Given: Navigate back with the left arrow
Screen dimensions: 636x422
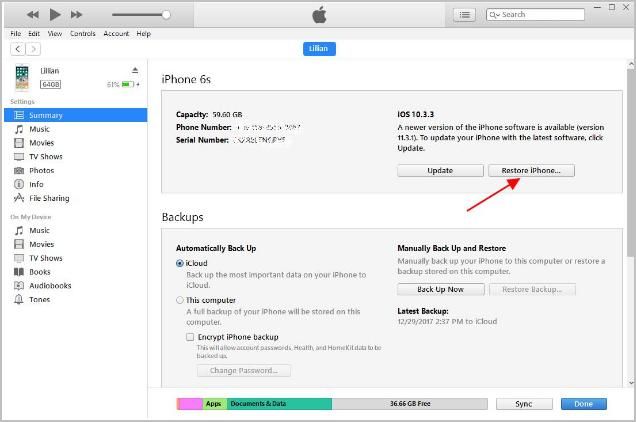Looking at the screenshot, I should (19, 49).
